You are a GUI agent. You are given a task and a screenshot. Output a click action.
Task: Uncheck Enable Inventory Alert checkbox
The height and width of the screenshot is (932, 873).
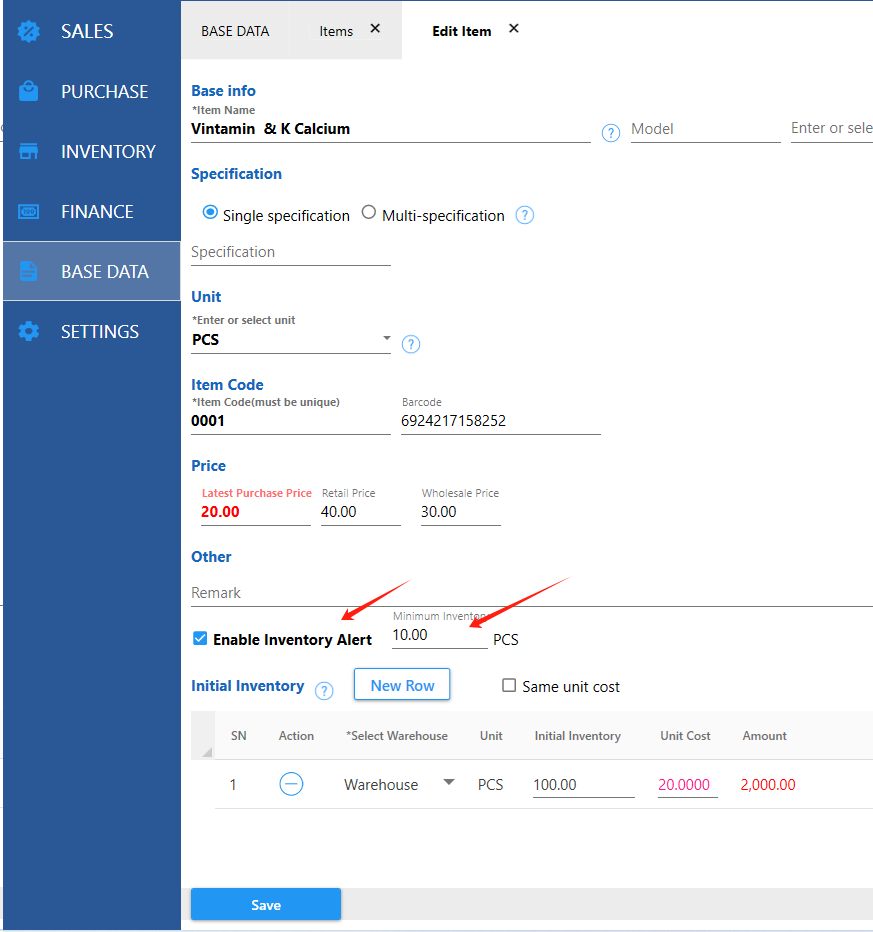(200, 638)
